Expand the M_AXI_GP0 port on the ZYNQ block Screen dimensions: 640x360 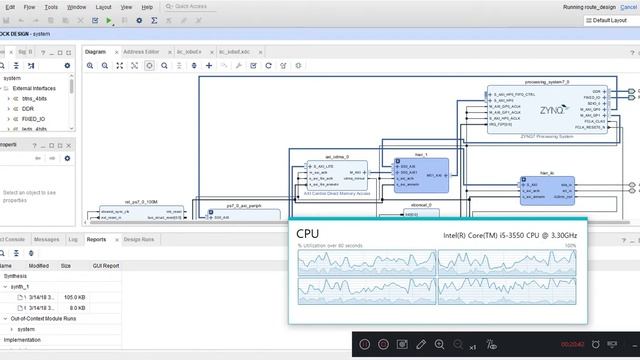pos(604,109)
